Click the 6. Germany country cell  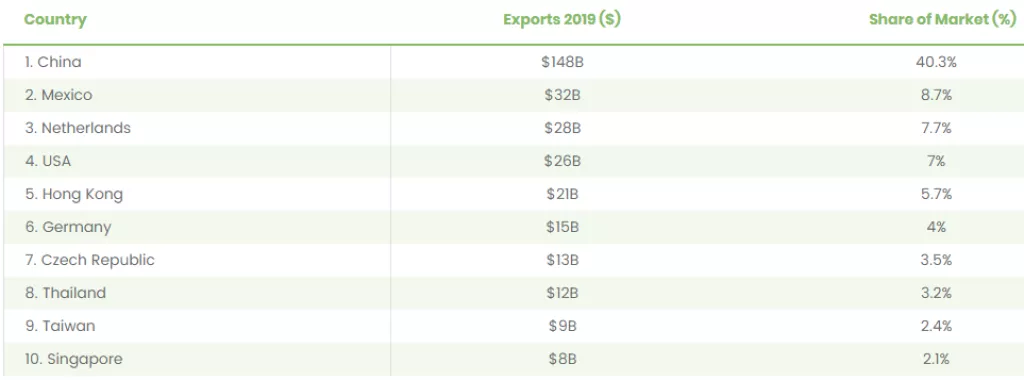click(68, 227)
